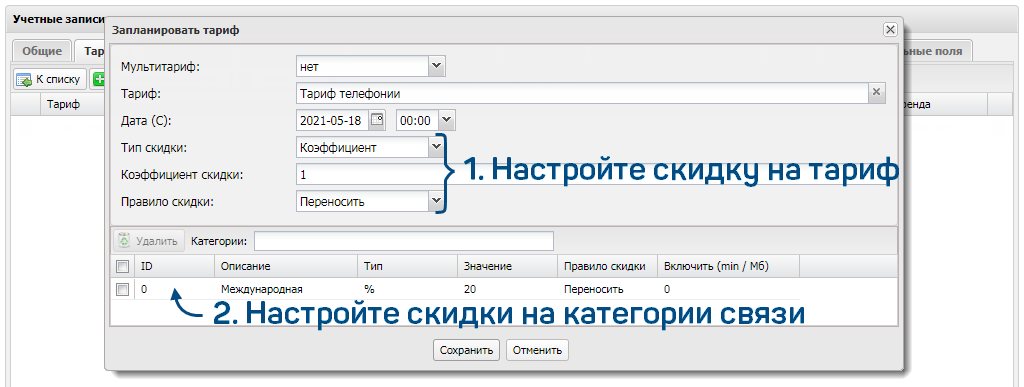Sort by the Значение column header
1024x387 pixels.
click(507, 266)
